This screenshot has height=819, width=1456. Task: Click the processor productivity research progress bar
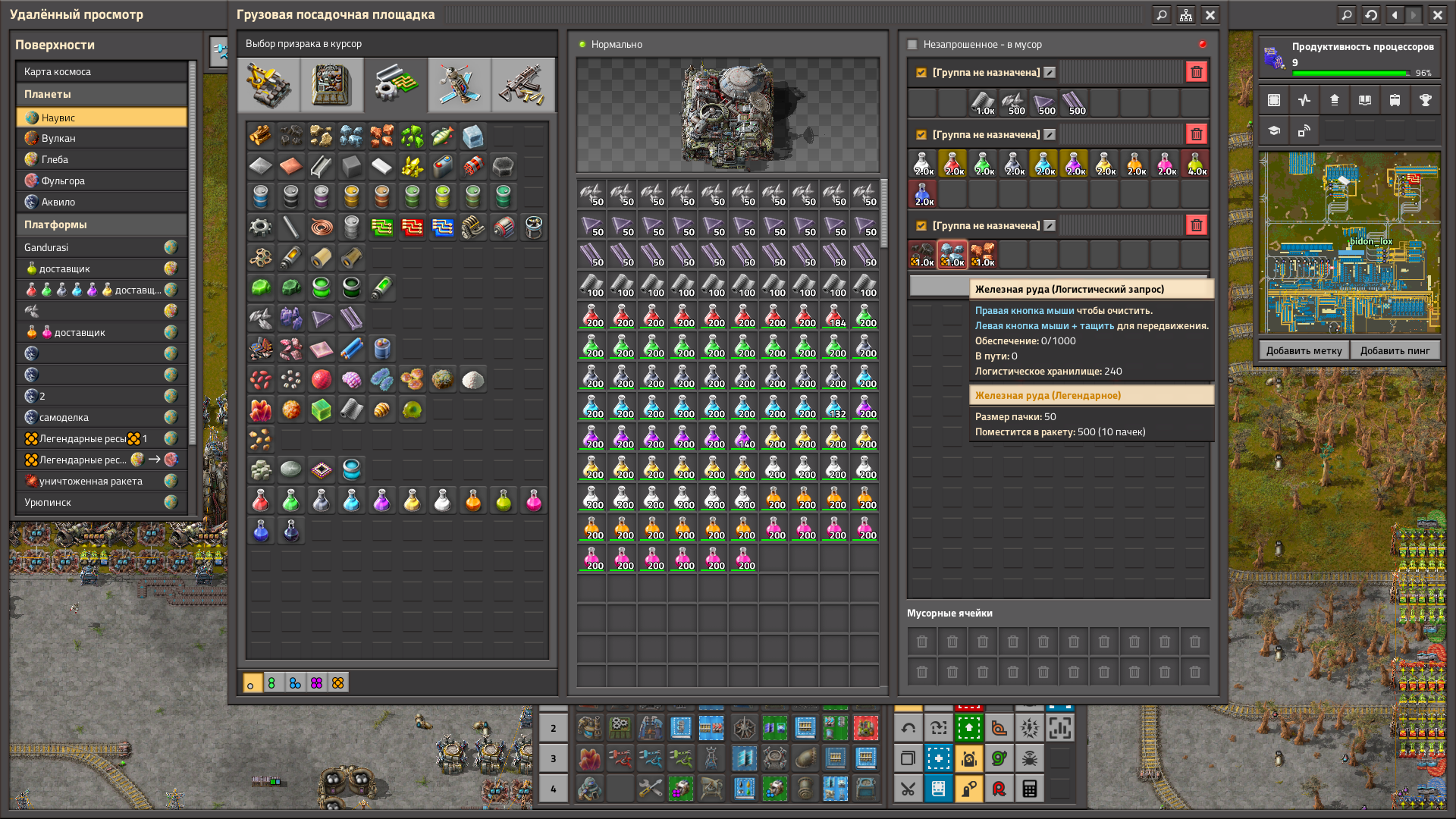pyautogui.click(x=1351, y=74)
